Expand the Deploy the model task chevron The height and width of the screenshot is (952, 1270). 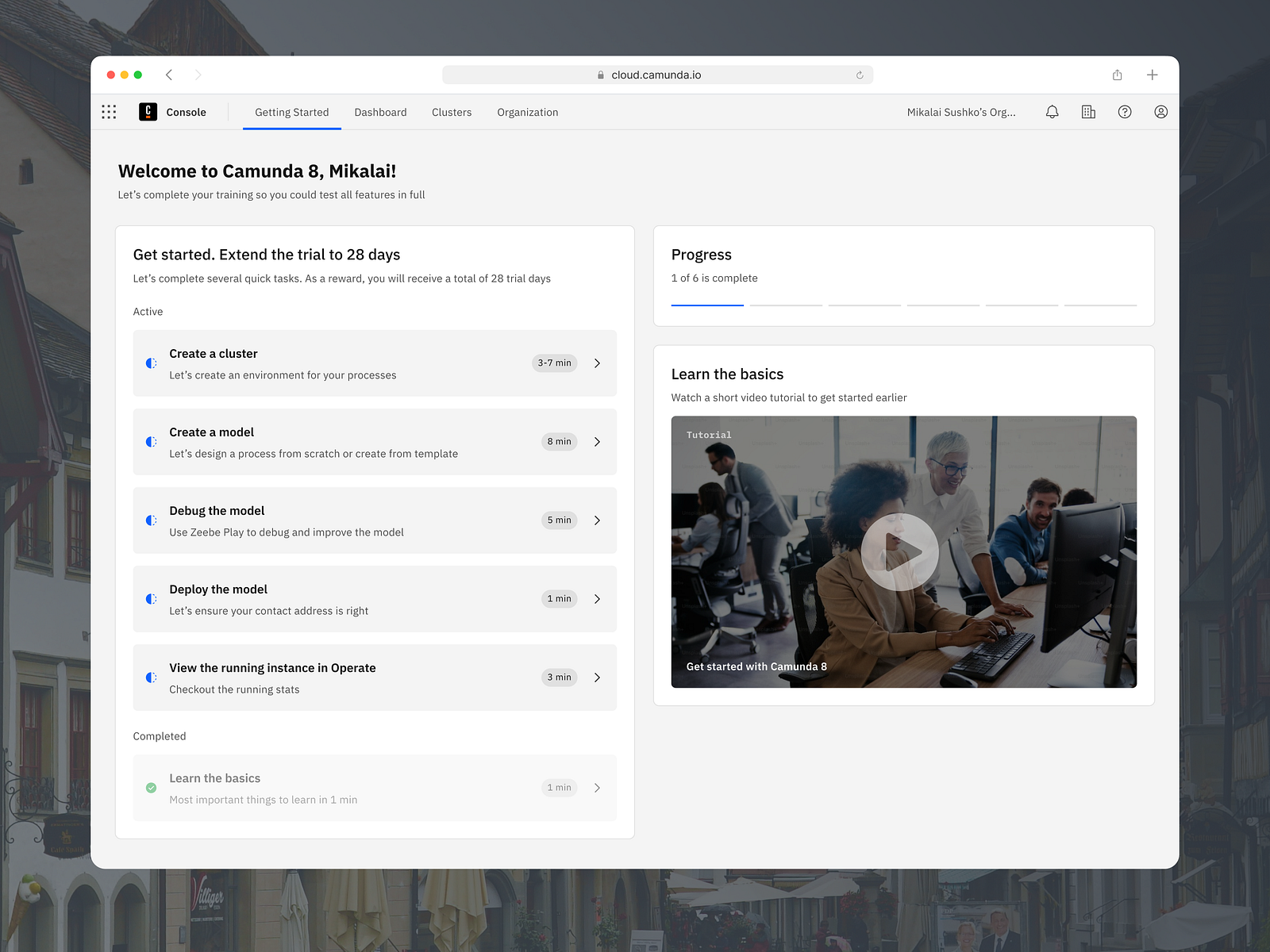[x=597, y=599]
